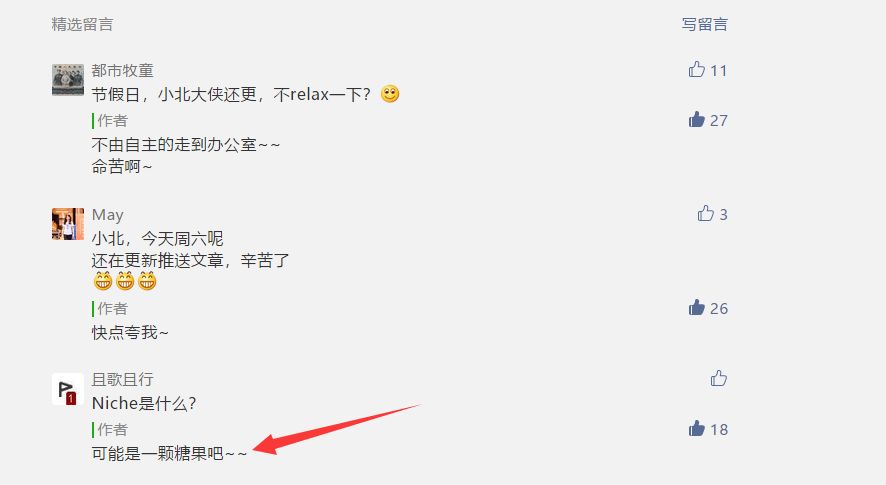
Task: Open May's profile avatar
Action: (68, 224)
